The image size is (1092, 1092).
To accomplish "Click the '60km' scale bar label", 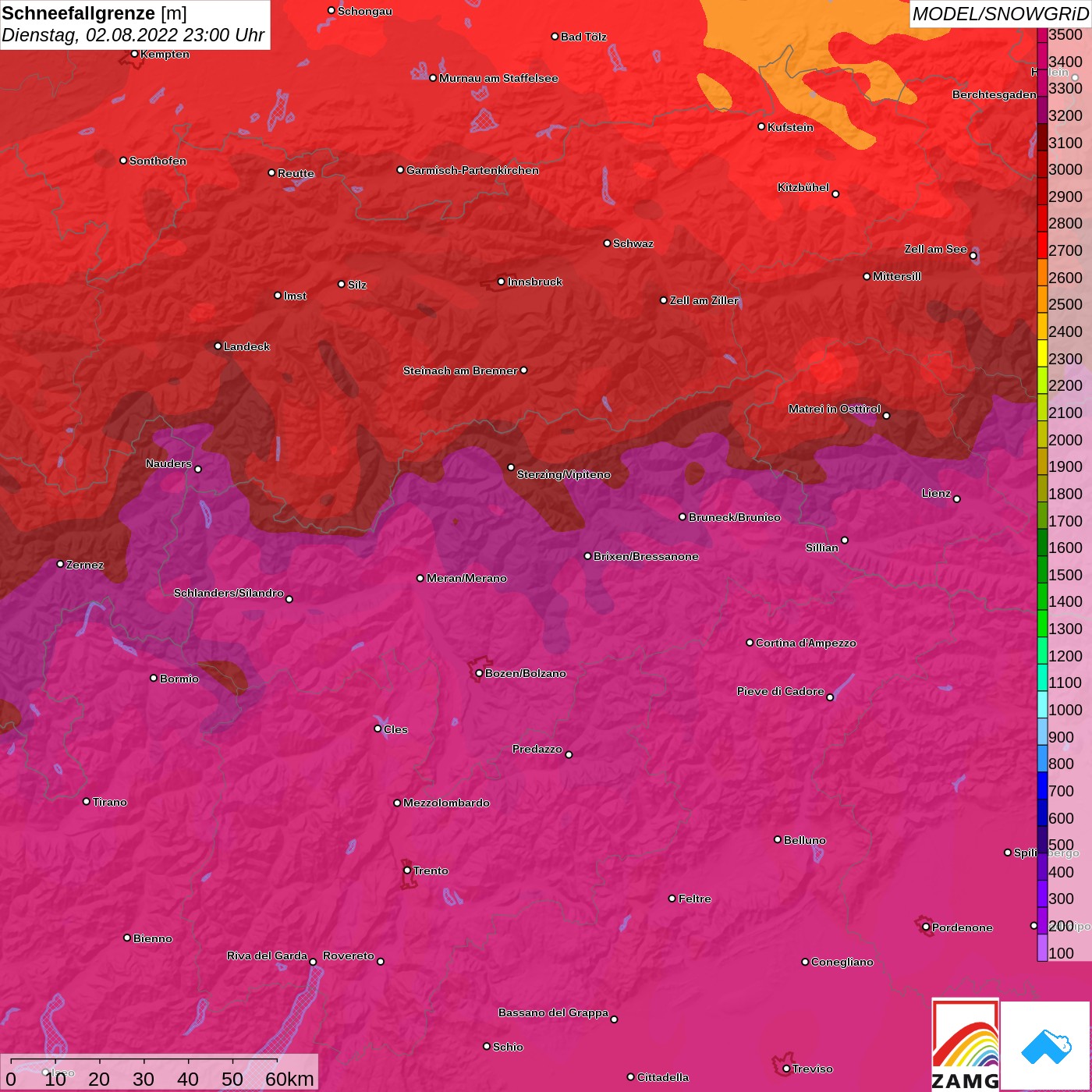I will pos(289,1079).
